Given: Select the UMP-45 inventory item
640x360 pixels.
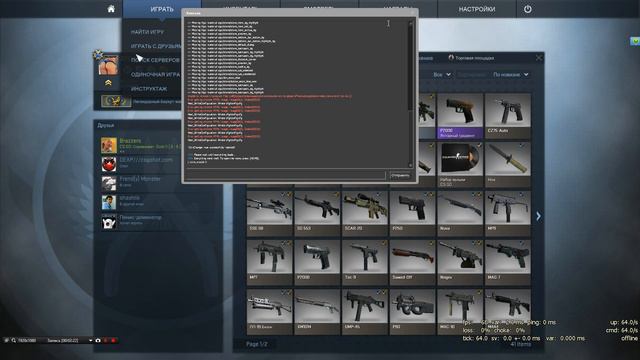Looking at the screenshot, I should pyautogui.click(x=365, y=312).
